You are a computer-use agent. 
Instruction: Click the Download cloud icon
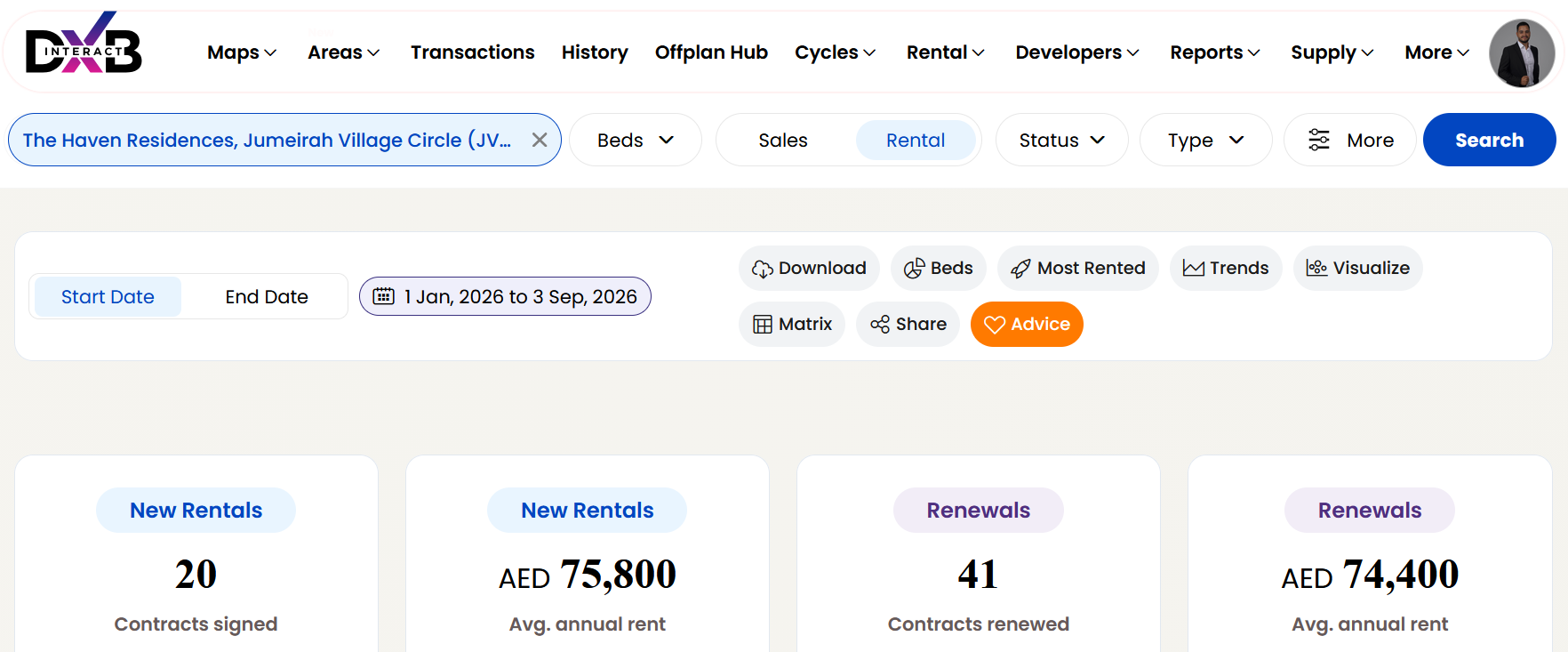coord(762,269)
